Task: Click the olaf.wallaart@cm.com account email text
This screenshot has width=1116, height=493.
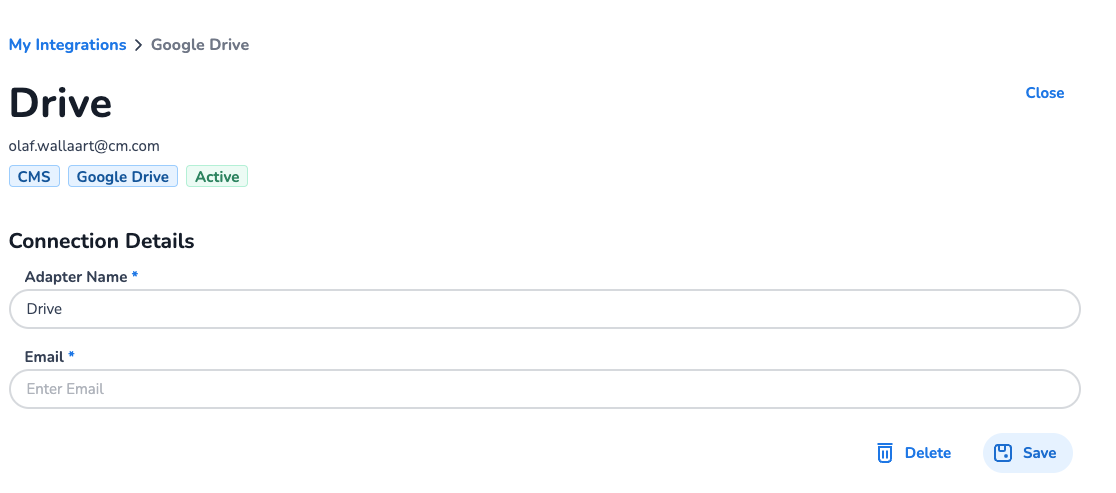Action: coord(84,147)
